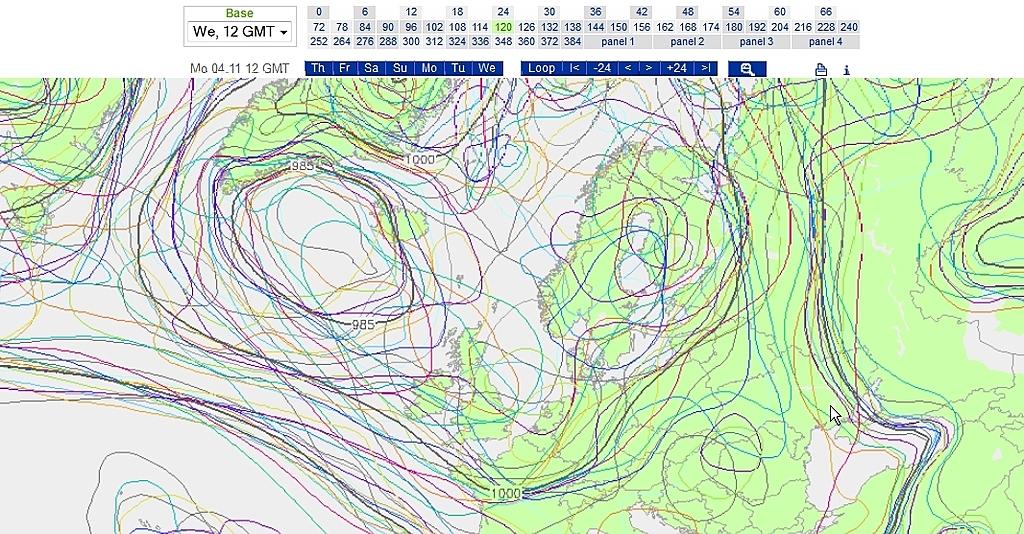This screenshot has width=1024, height=534.
Task: Select forecast hour 384
Action: coord(572,41)
